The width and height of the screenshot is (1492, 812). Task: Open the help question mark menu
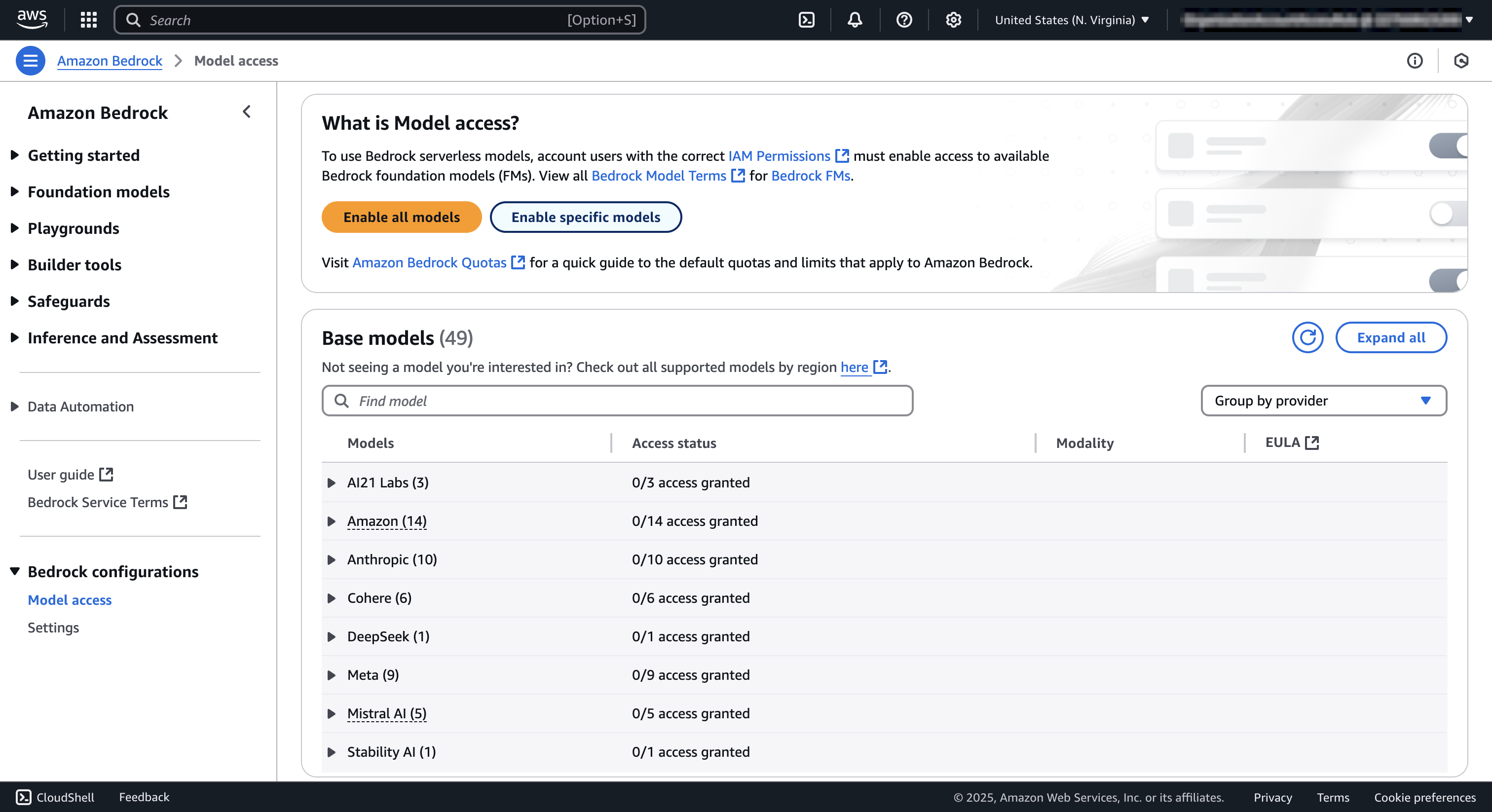(x=904, y=20)
